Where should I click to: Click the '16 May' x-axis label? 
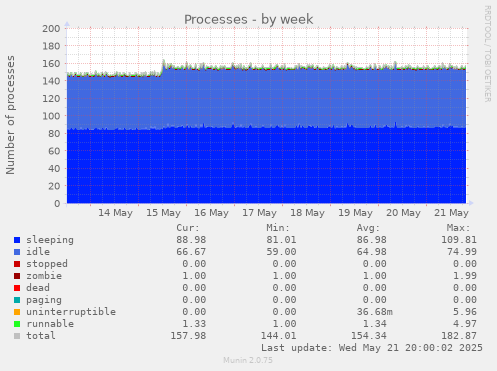click(x=211, y=213)
